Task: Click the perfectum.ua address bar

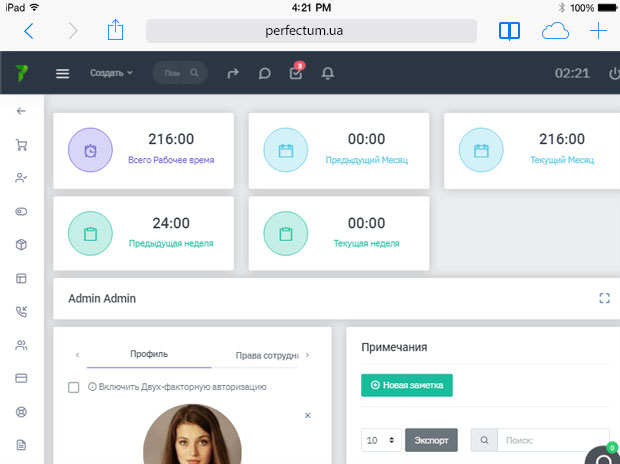Action: pos(311,30)
